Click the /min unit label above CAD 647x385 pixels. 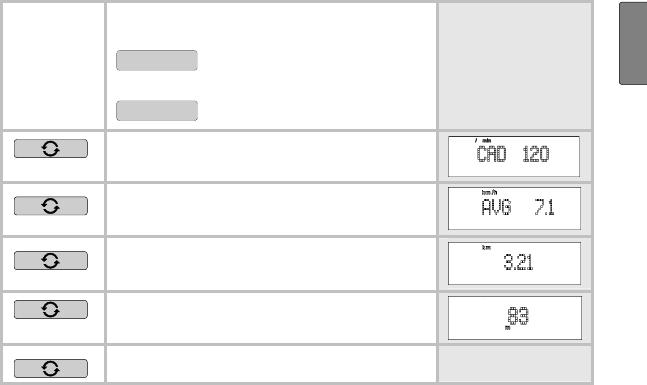click(483, 141)
